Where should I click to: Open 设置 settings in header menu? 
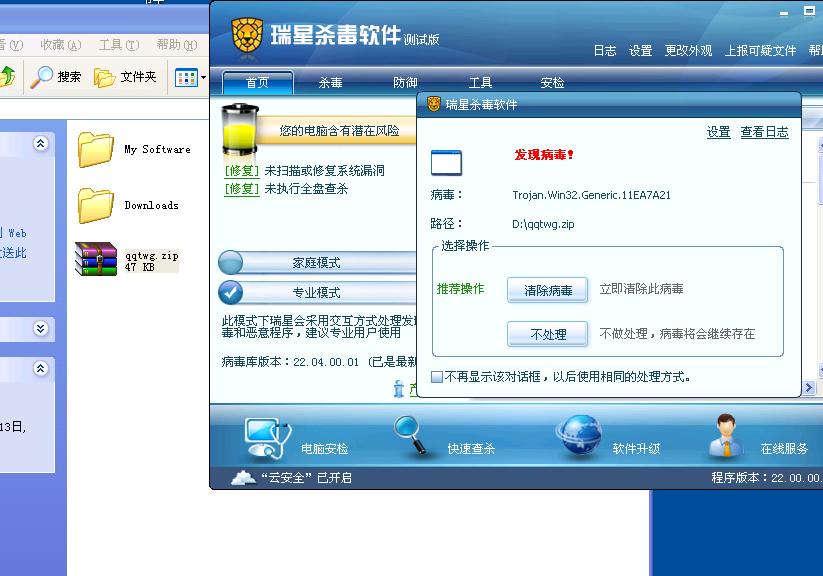[x=640, y=51]
